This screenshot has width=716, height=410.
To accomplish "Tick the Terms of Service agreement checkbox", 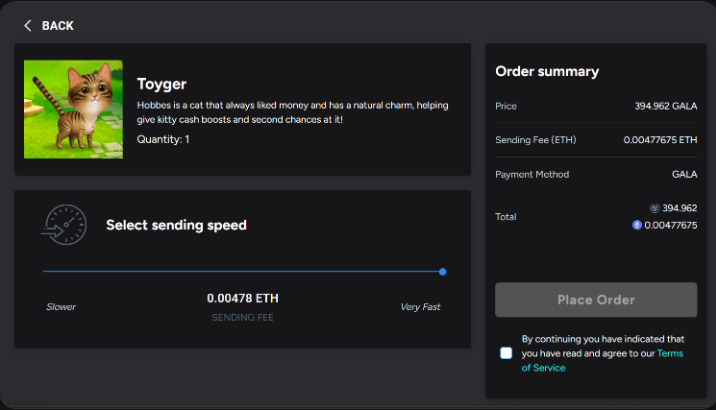I will coord(506,353).
